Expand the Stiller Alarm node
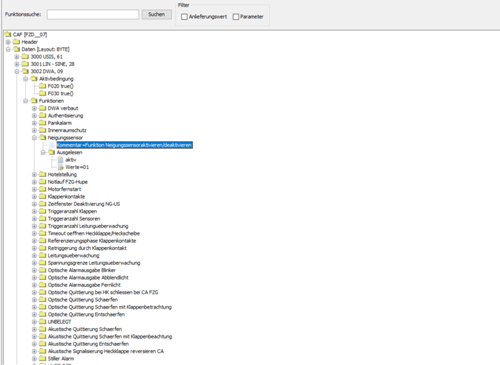This screenshot has width=500, height=365. [x=34, y=359]
